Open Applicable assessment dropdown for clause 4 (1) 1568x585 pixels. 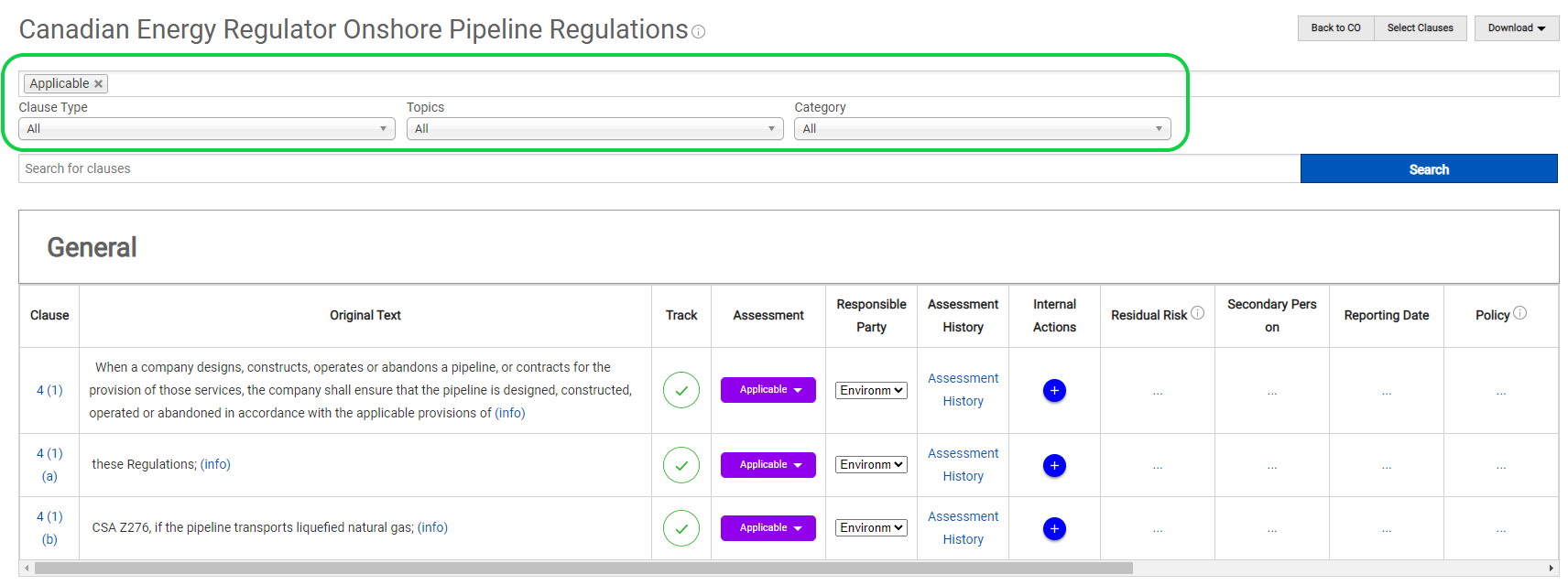click(768, 390)
